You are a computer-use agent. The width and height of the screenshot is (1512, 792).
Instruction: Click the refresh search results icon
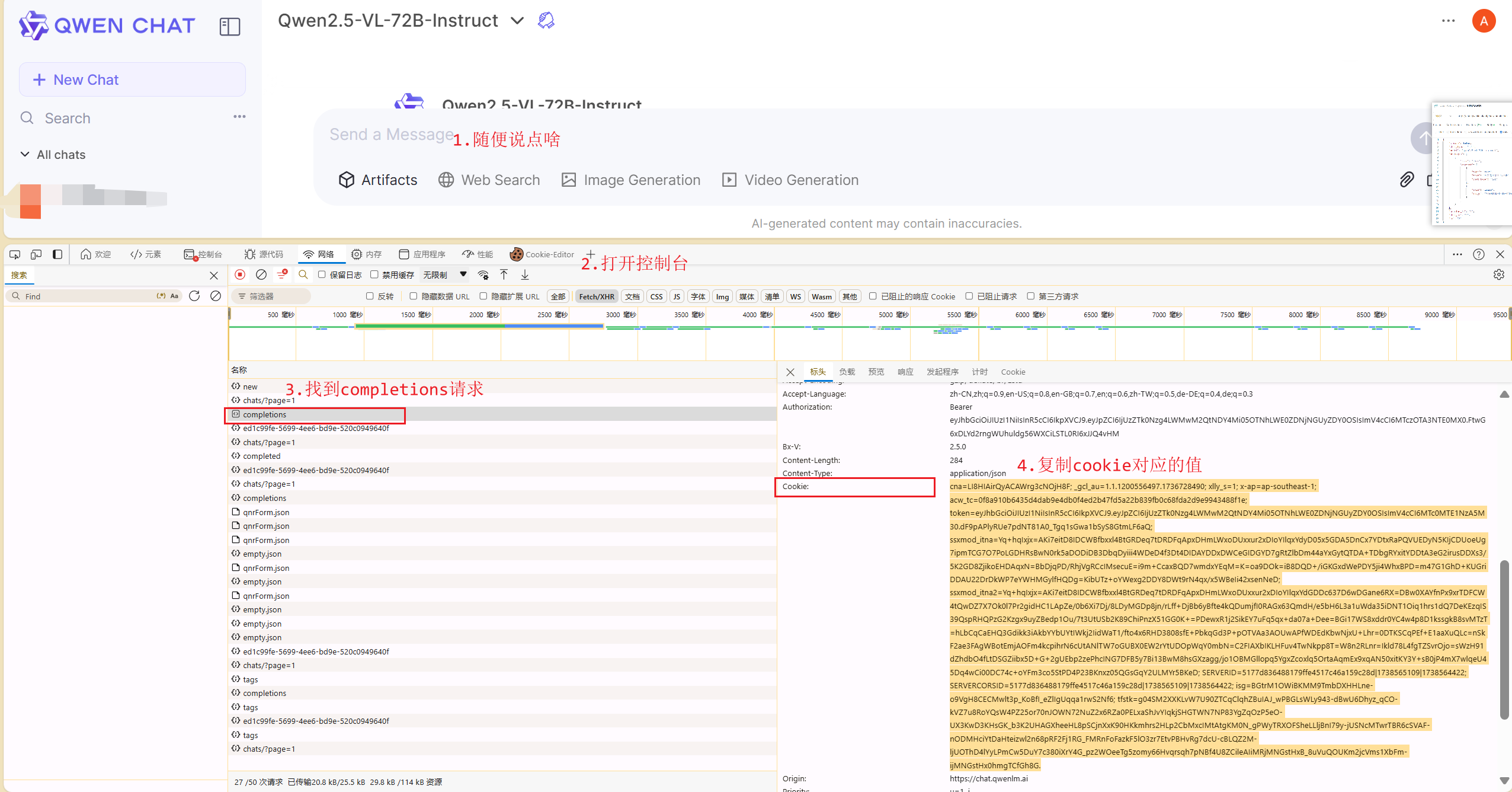(194, 296)
